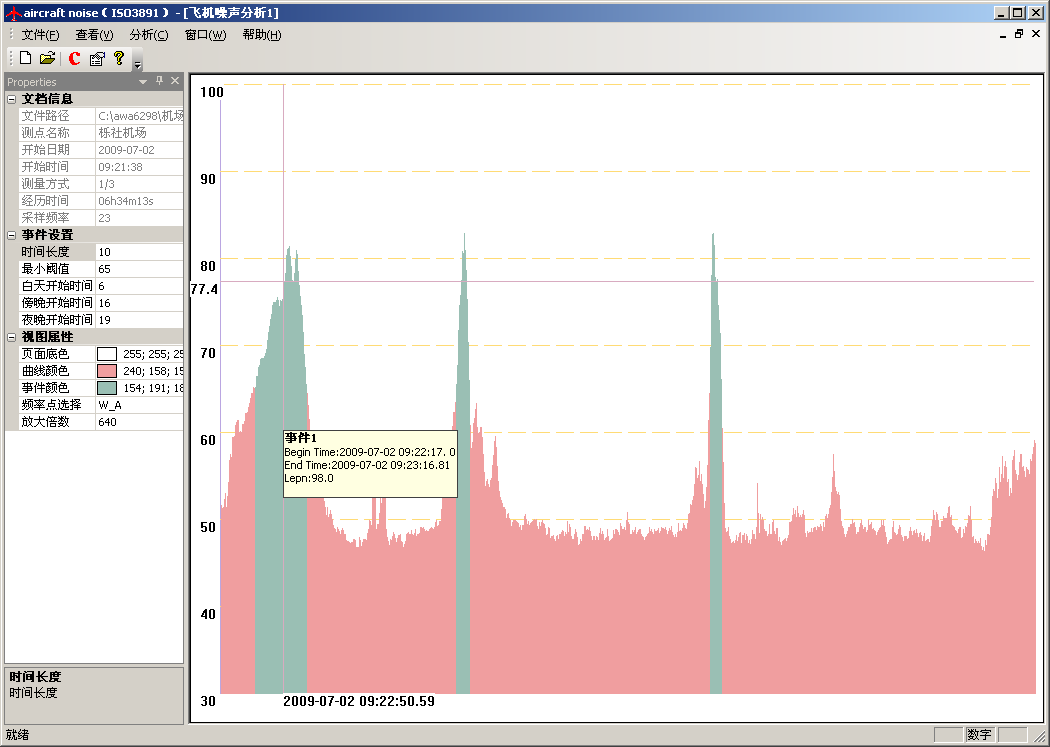Open the 文件(F) menu
Screen dimensions: 1050x747
40,35
